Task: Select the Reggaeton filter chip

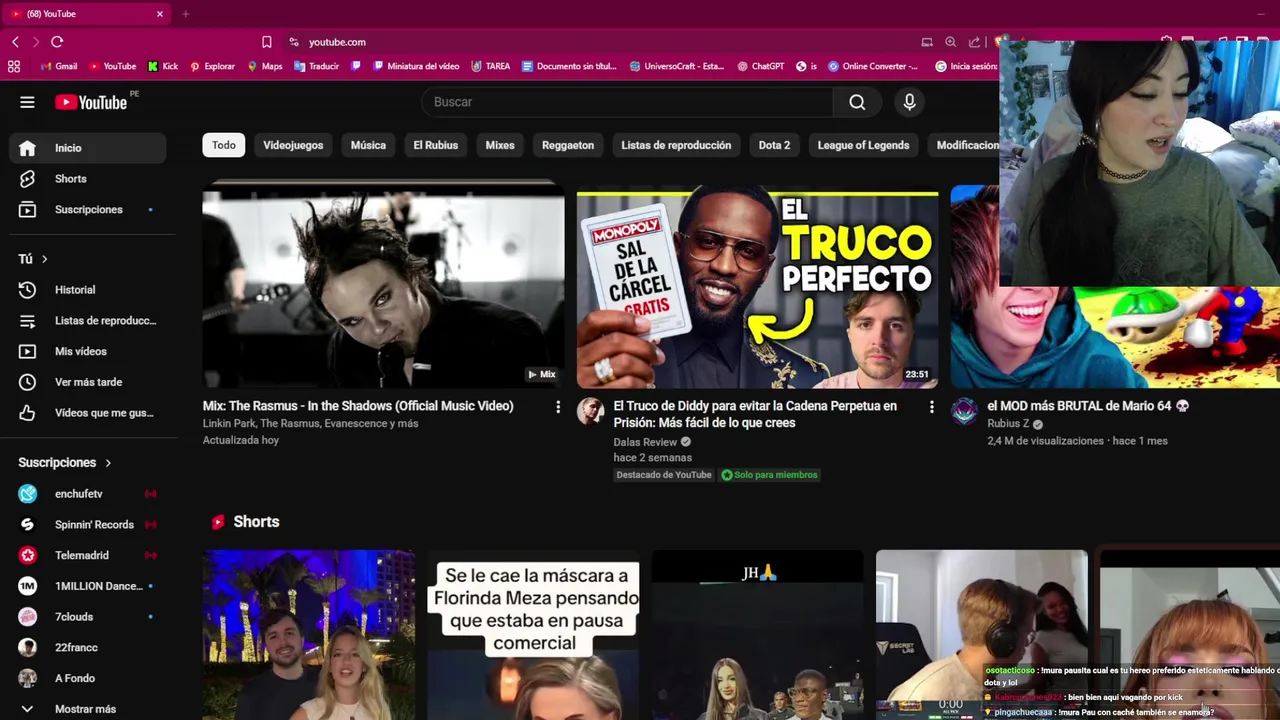Action: pos(568,145)
